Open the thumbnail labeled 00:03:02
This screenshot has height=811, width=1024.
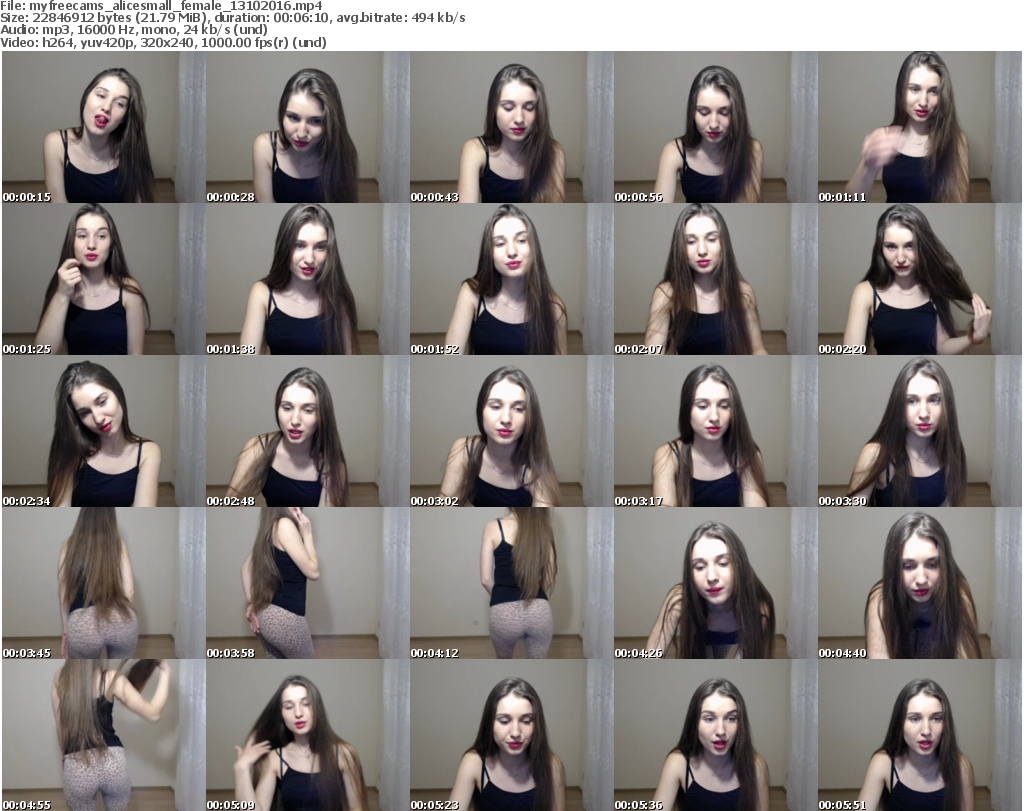[511, 431]
